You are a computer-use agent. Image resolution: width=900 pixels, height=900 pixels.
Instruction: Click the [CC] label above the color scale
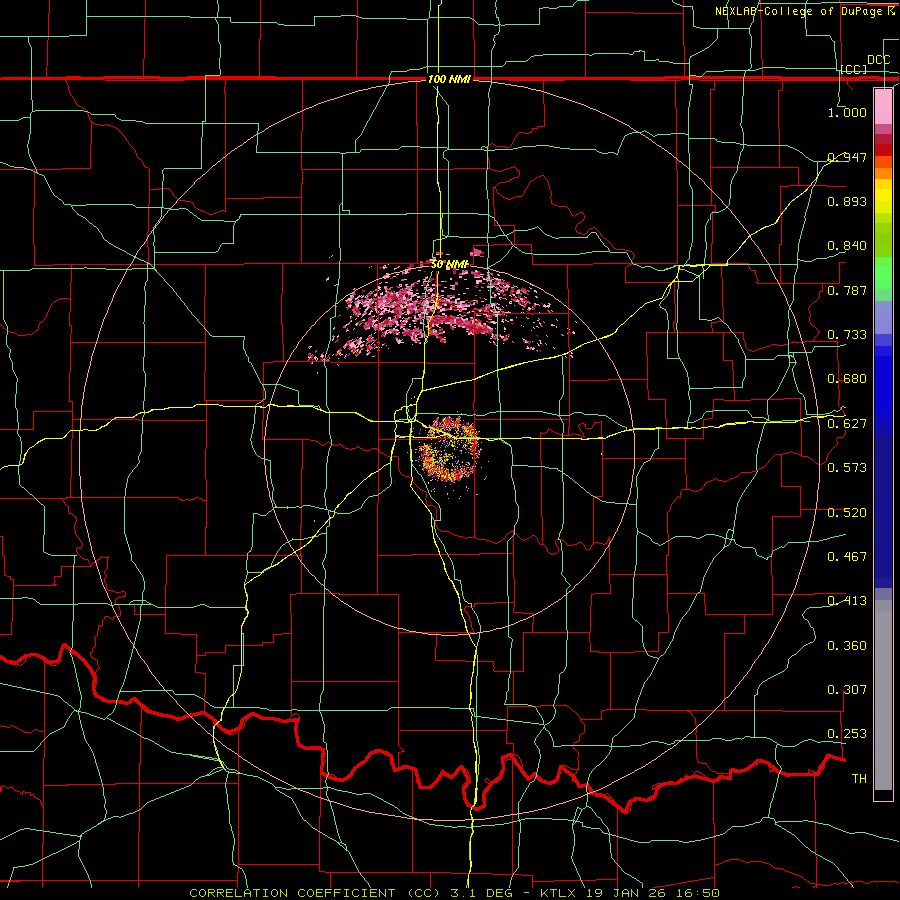pyautogui.click(x=854, y=69)
